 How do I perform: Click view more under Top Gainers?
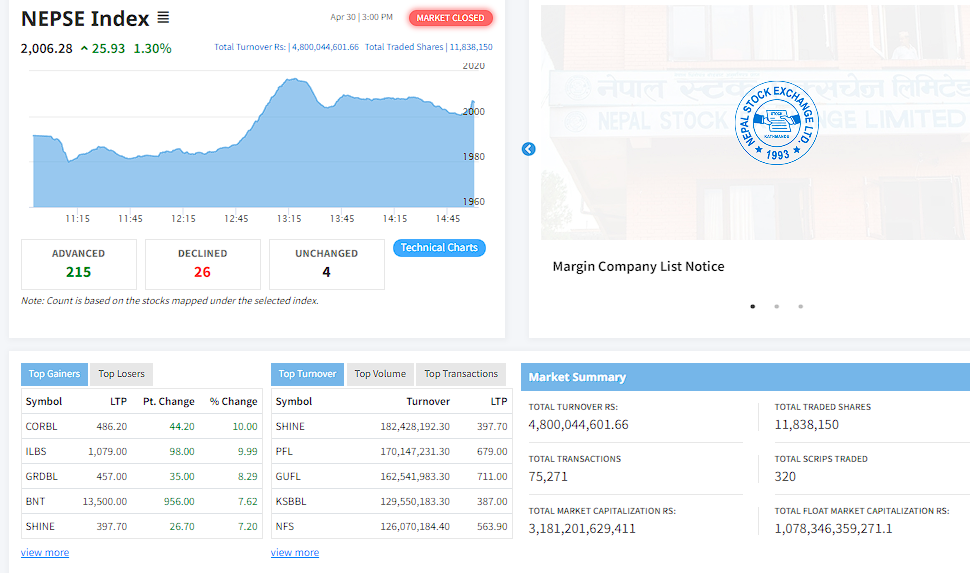[45, 553]
